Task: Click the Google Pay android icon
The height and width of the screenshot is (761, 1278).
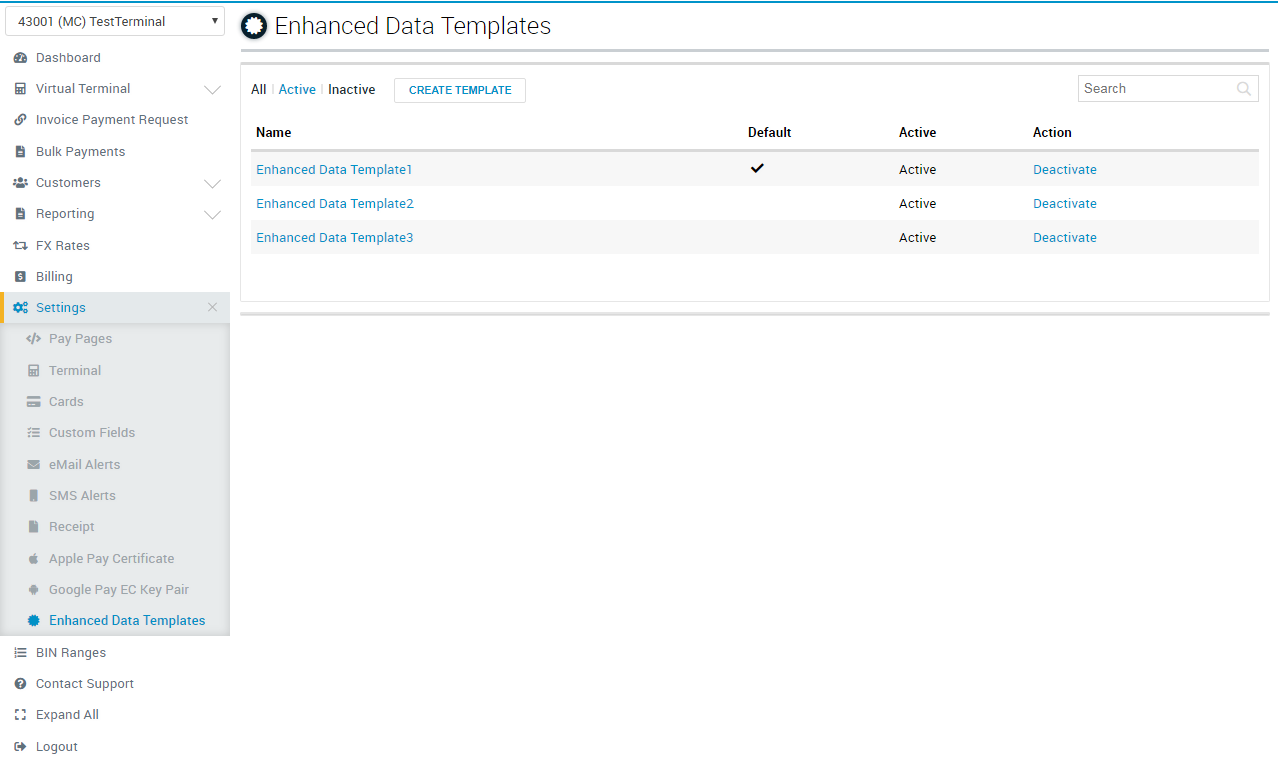Action: [x=33, y=590]
